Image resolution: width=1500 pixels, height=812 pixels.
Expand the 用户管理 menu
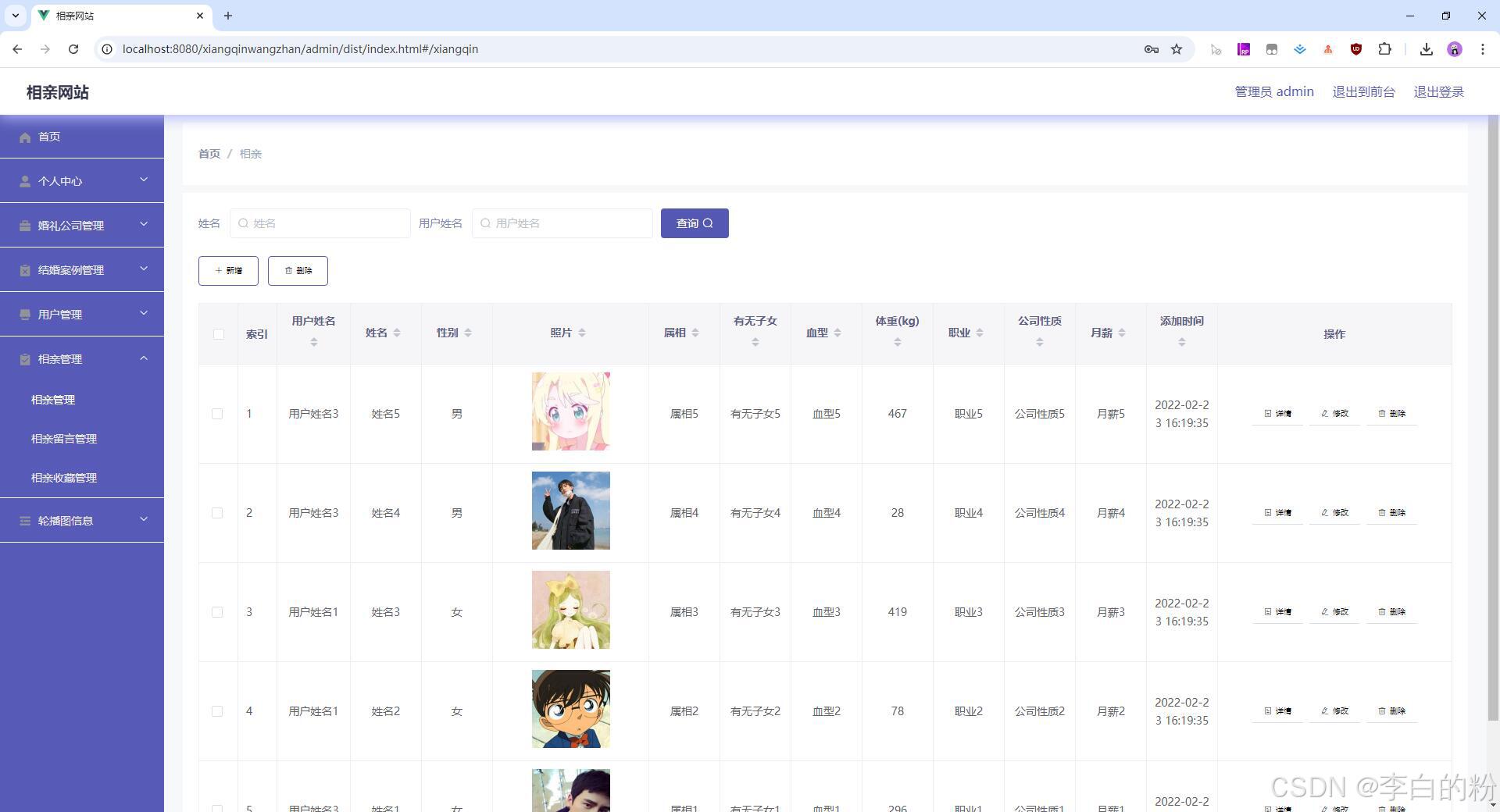[x=144, y=314]
